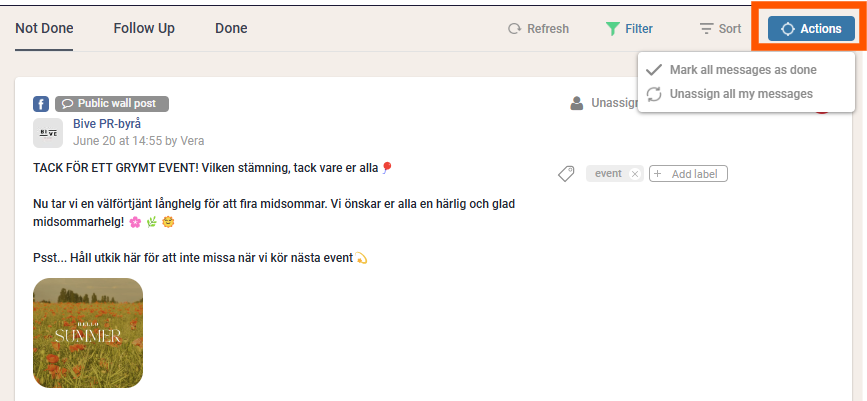This screenshot has width=867, height=401.
Task: Click the Add label button
Action: click(x=688, y=174)
